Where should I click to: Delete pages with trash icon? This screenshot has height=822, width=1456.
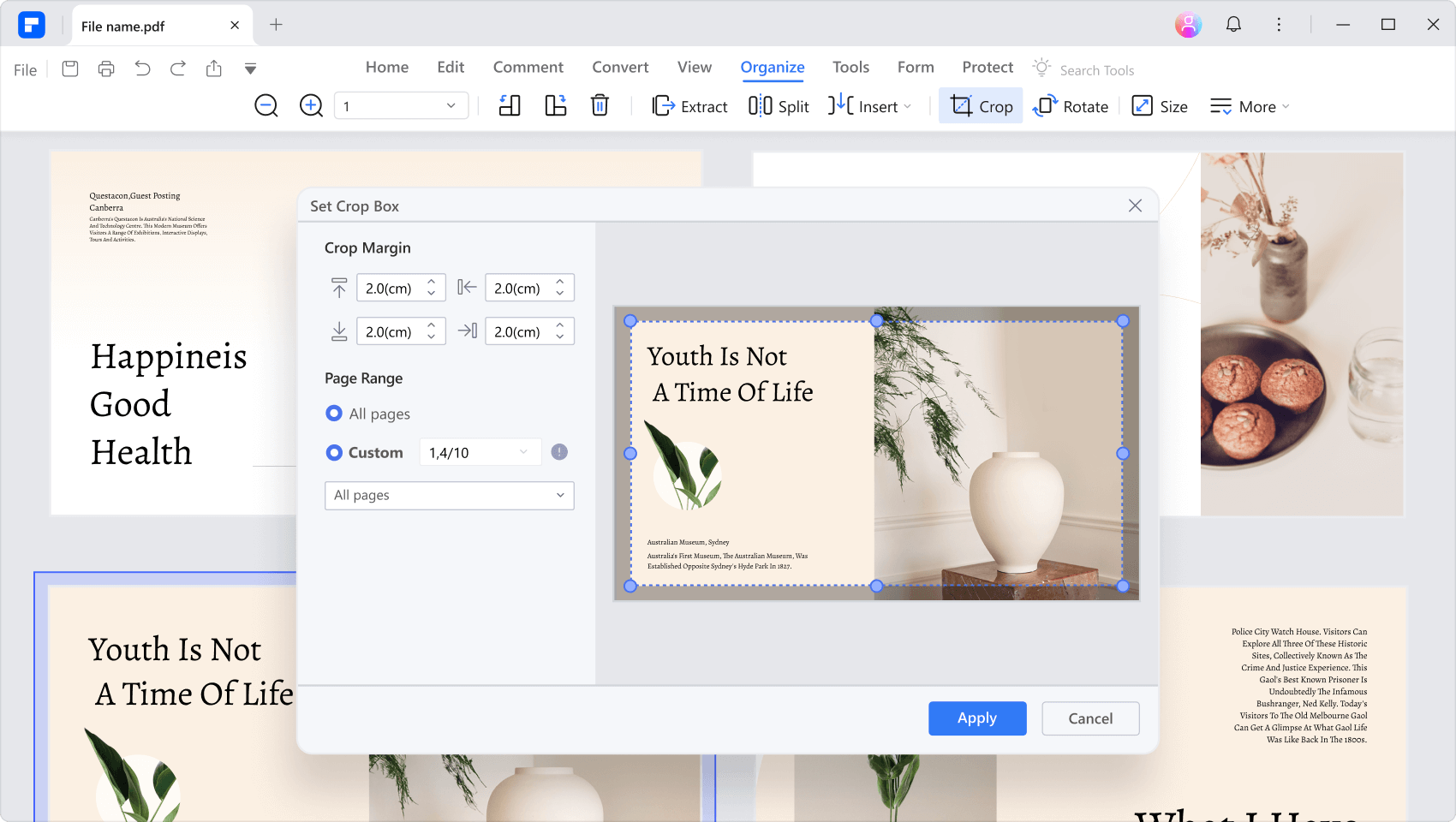(600, 106)
